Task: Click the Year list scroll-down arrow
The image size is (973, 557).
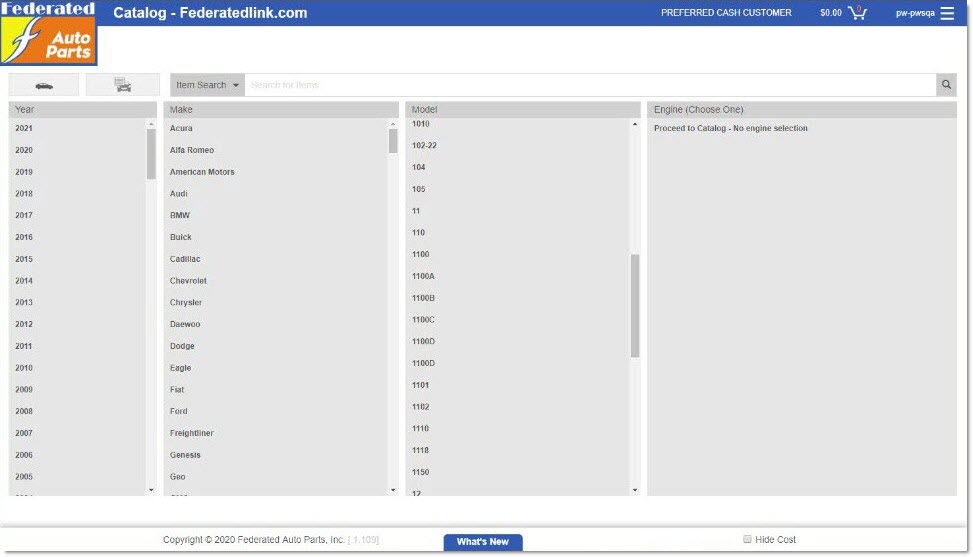Action: [151, 490]
